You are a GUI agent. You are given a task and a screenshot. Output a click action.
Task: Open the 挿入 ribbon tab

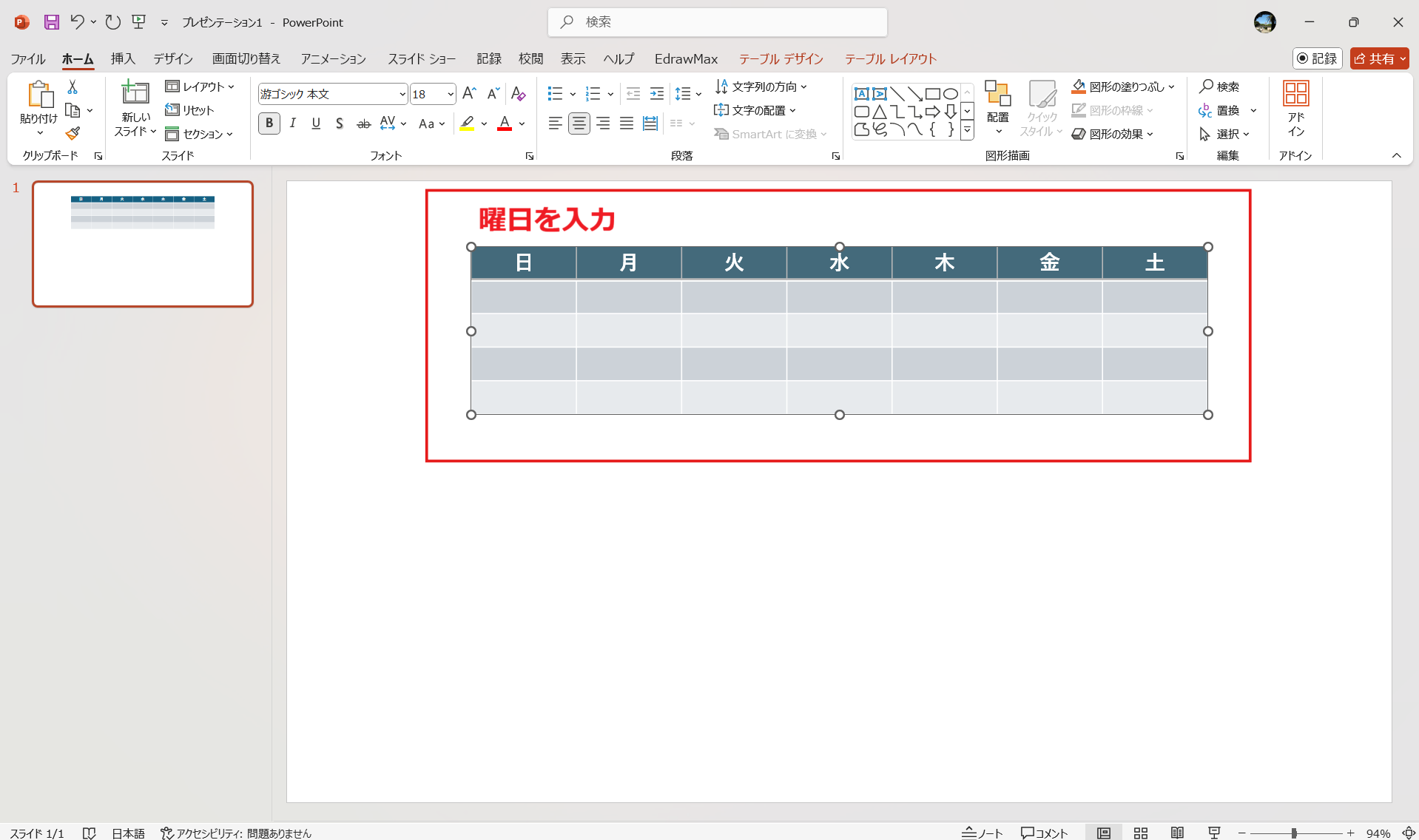(x=123, y=58)
